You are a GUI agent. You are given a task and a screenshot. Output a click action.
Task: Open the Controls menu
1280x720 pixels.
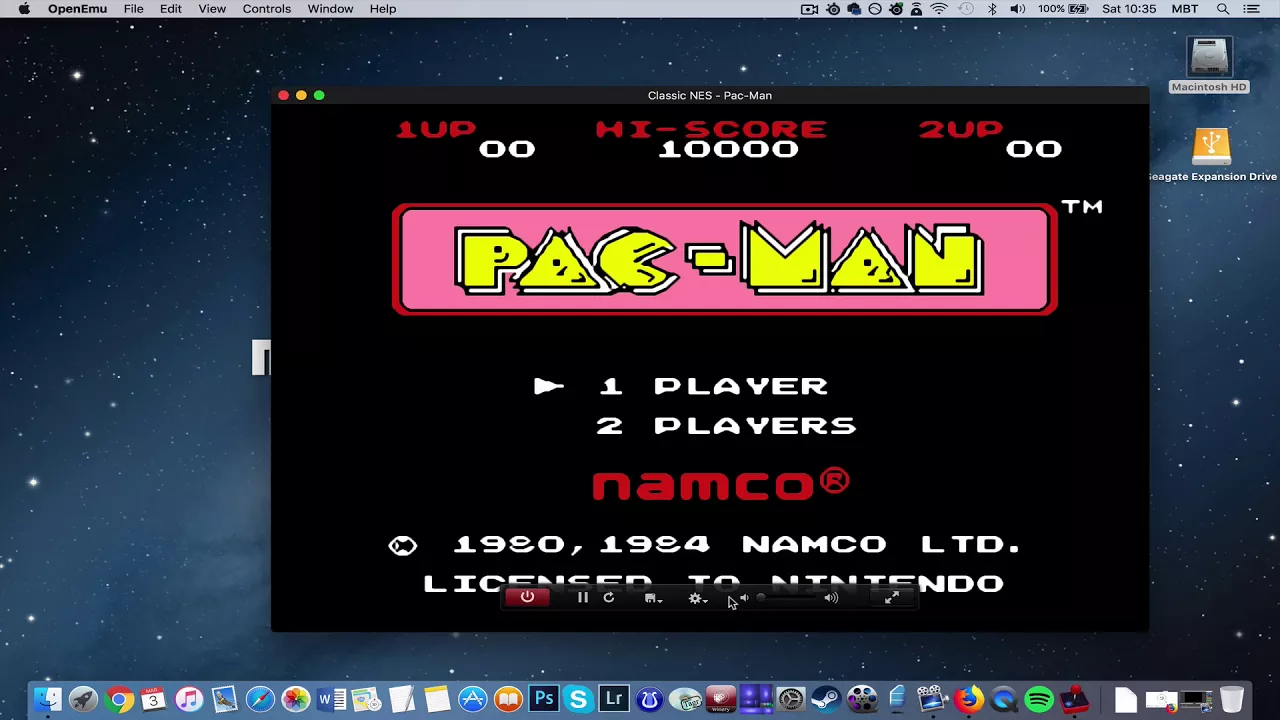[267, 9]
